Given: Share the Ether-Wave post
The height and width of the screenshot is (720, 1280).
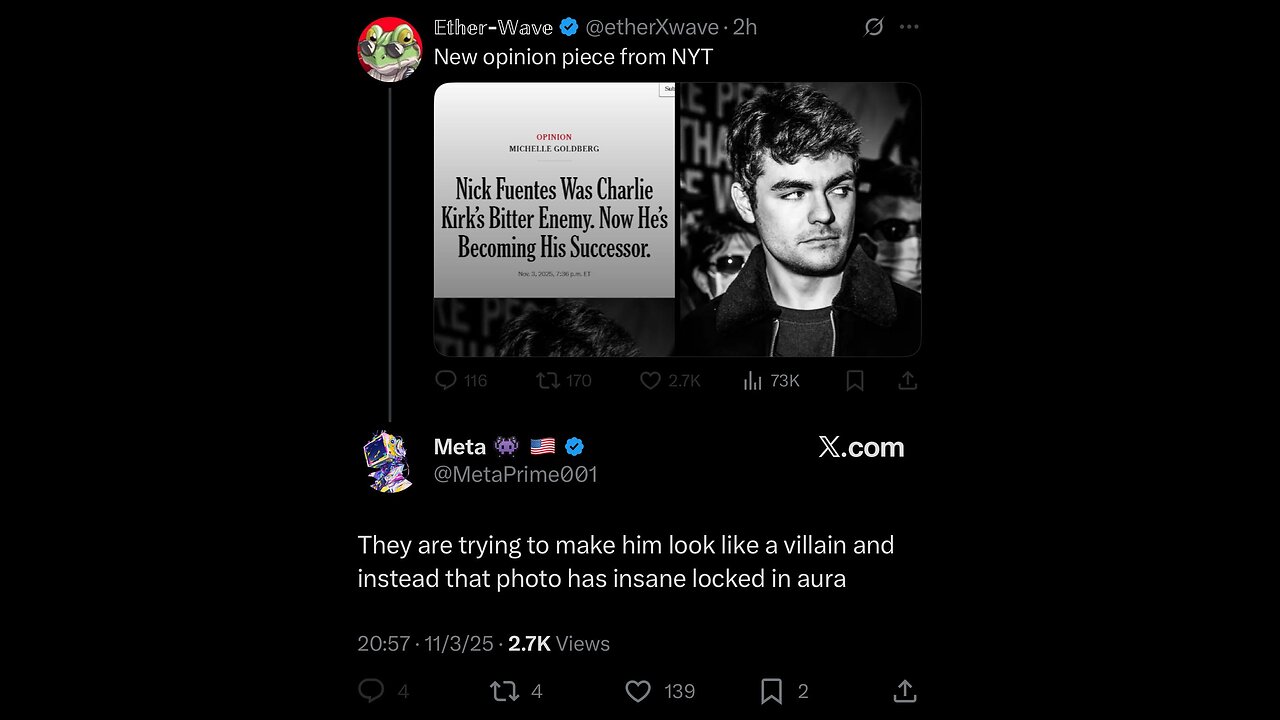Looking at the screenshot, I should click(x=907, y=380).
